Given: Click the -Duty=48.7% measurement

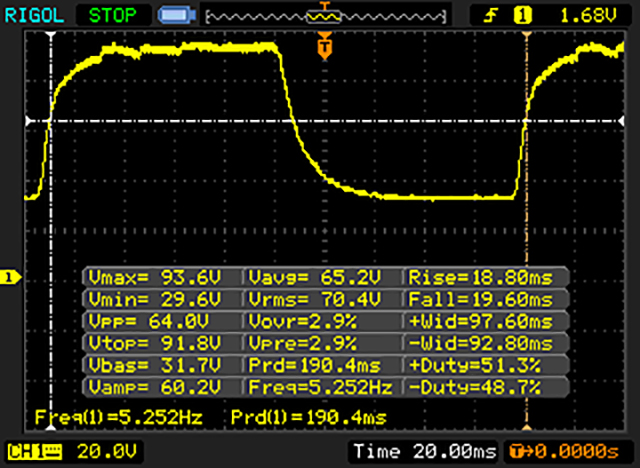Looking at the screenshot, I should [x=474, y=387].
